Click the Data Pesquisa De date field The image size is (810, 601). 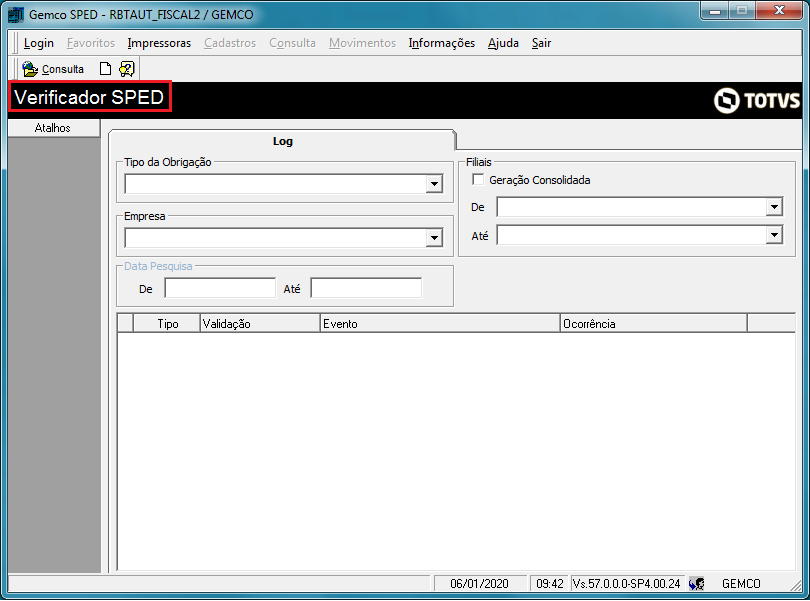tap(220, 288)
